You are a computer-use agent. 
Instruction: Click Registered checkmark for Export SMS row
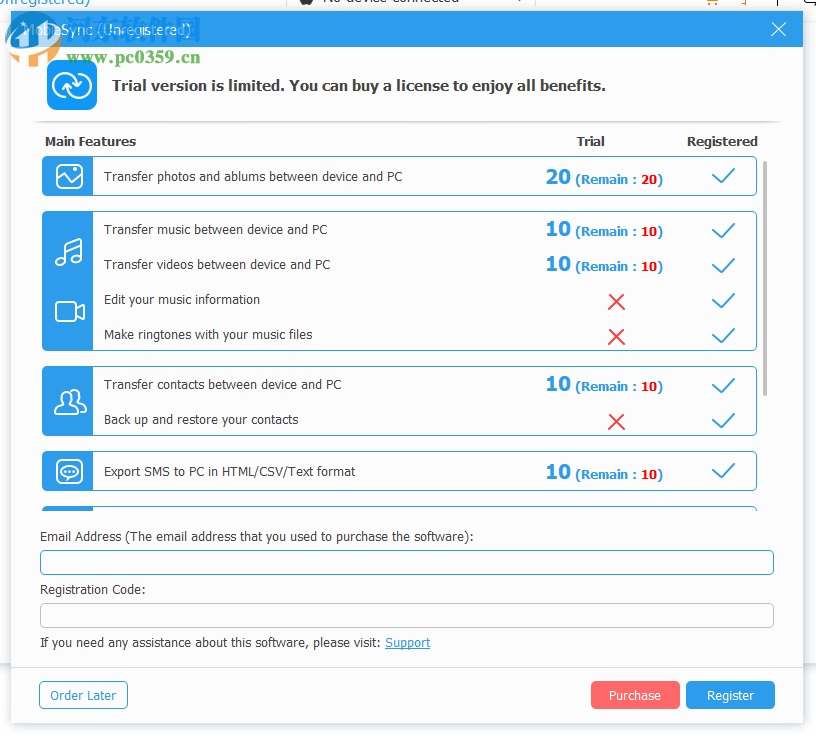[723, 471]
